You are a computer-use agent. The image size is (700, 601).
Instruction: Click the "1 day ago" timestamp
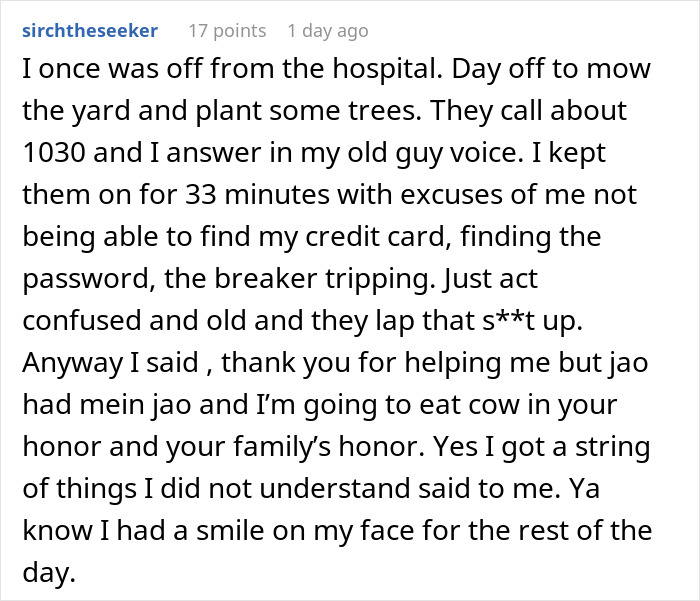click(329, 30)
